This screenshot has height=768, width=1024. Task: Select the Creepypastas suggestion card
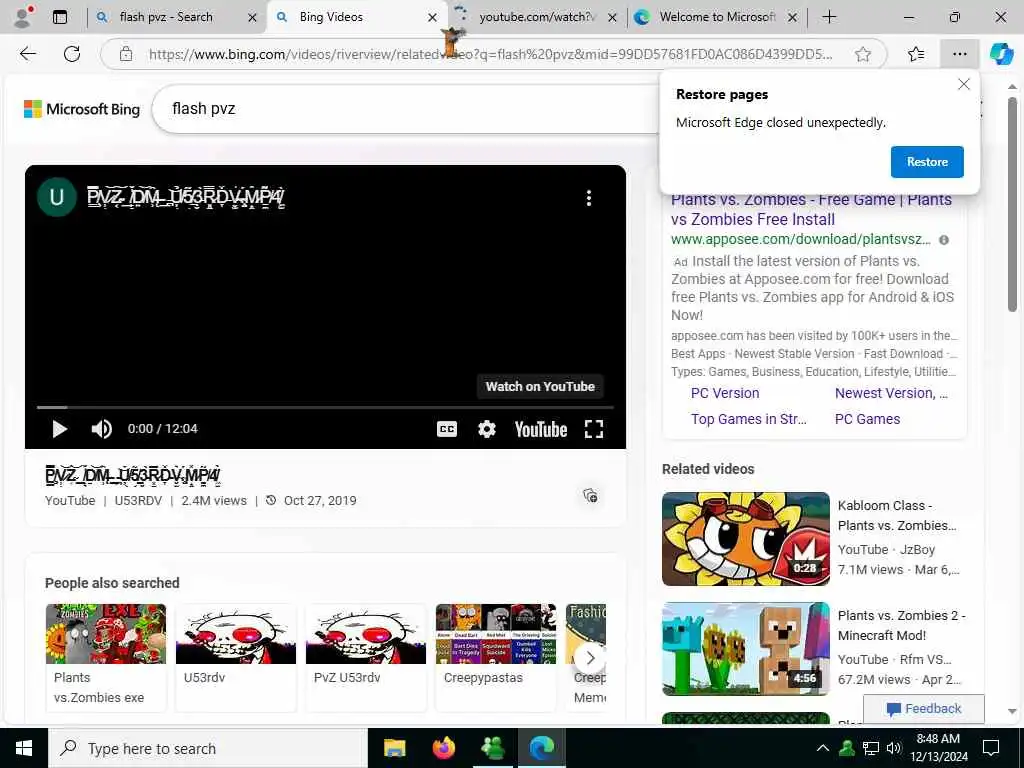[x=496, y=657]
